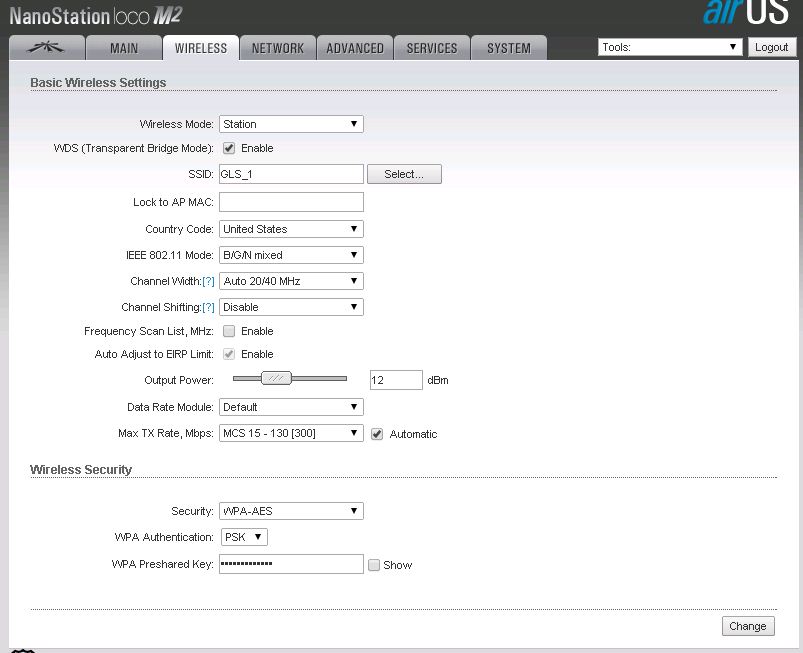Open IEEE 802.11 Mode dropdown
The image size is (803, 653).
tap(290, 255)
